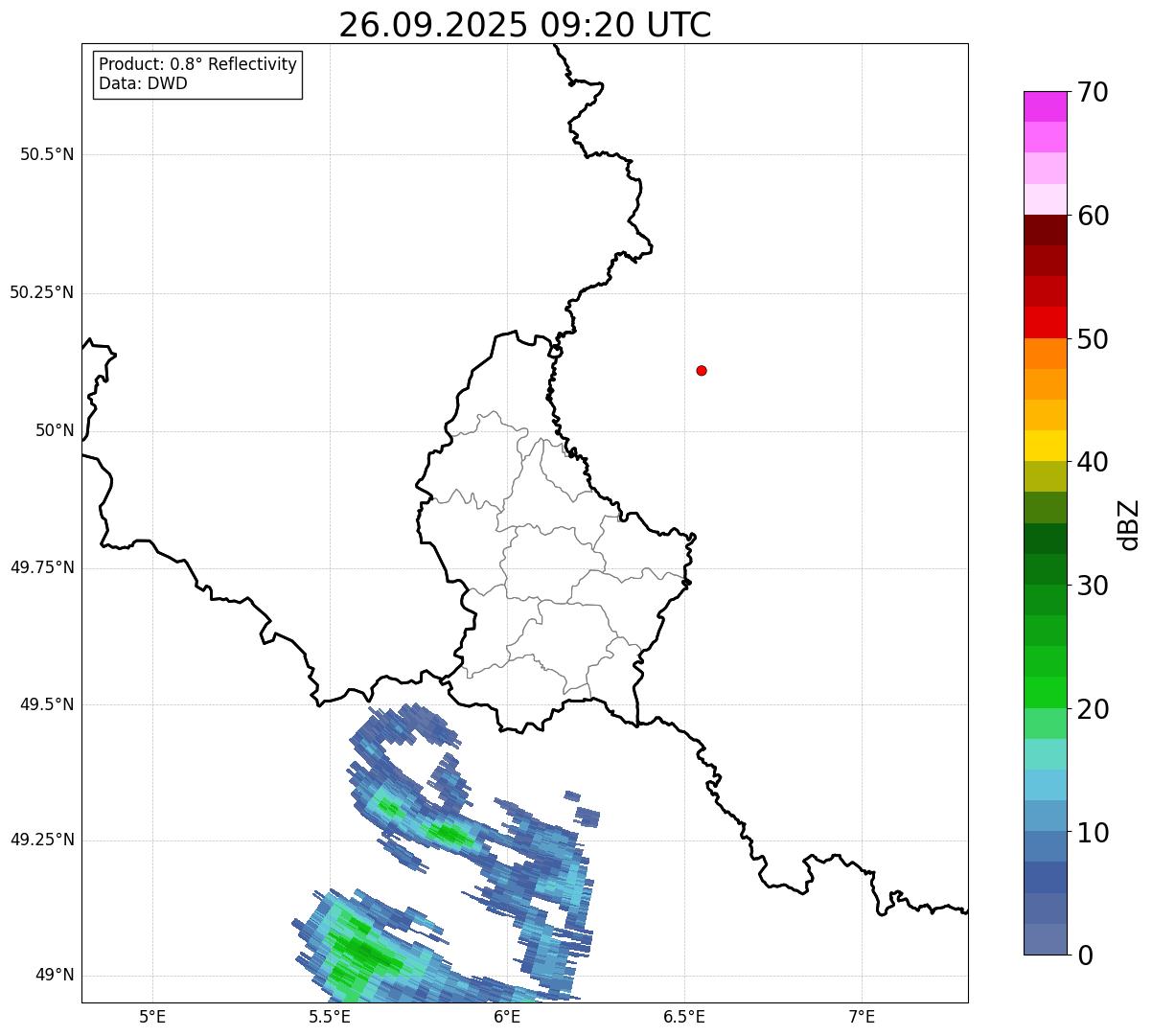This screenshot has width=1152, height=1036.
Task: Click the 50.5°N latitude label
Action: coord(47,154)
